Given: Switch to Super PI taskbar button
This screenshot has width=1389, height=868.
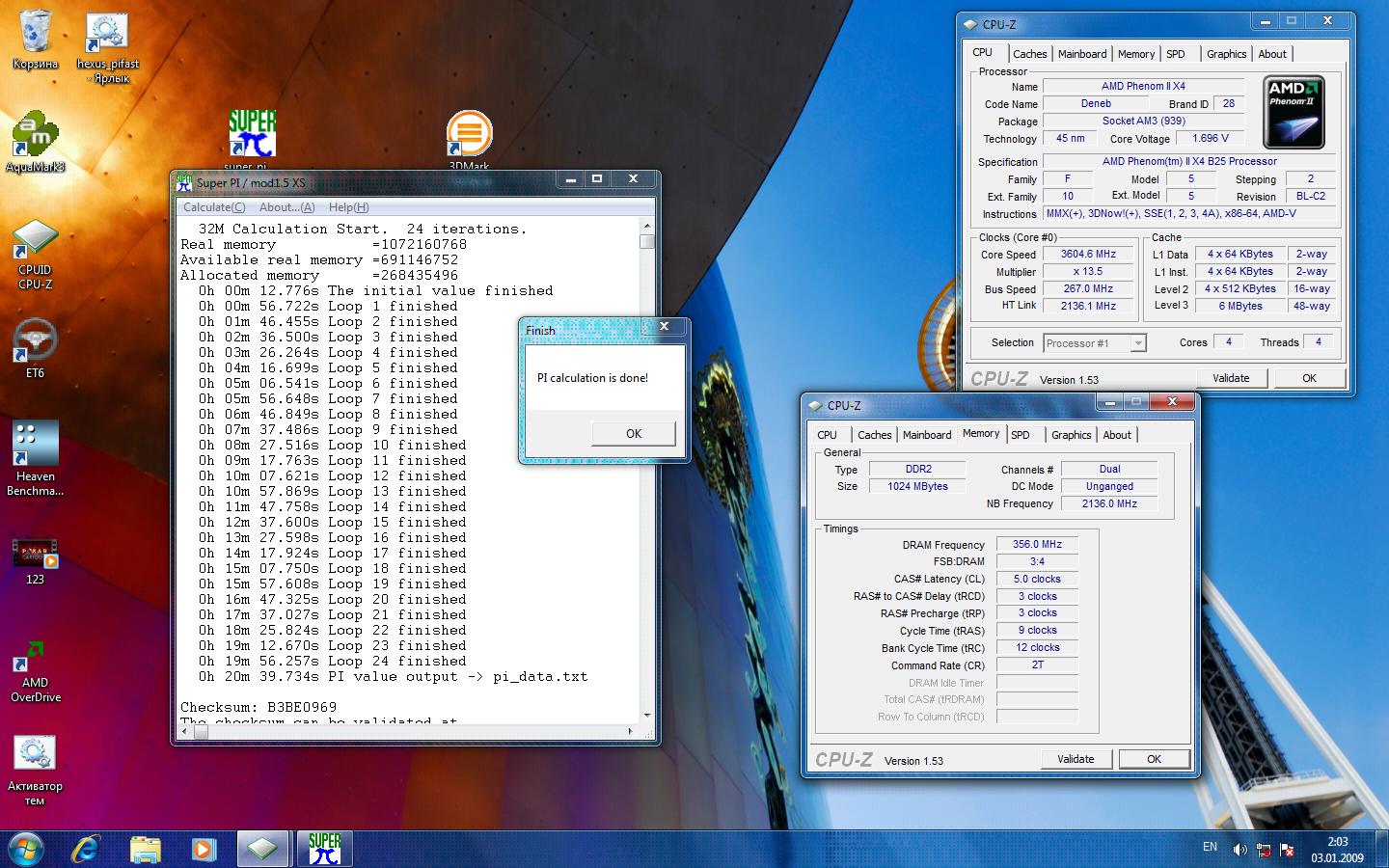Looking at the screenshot, I should coord(325,849).
